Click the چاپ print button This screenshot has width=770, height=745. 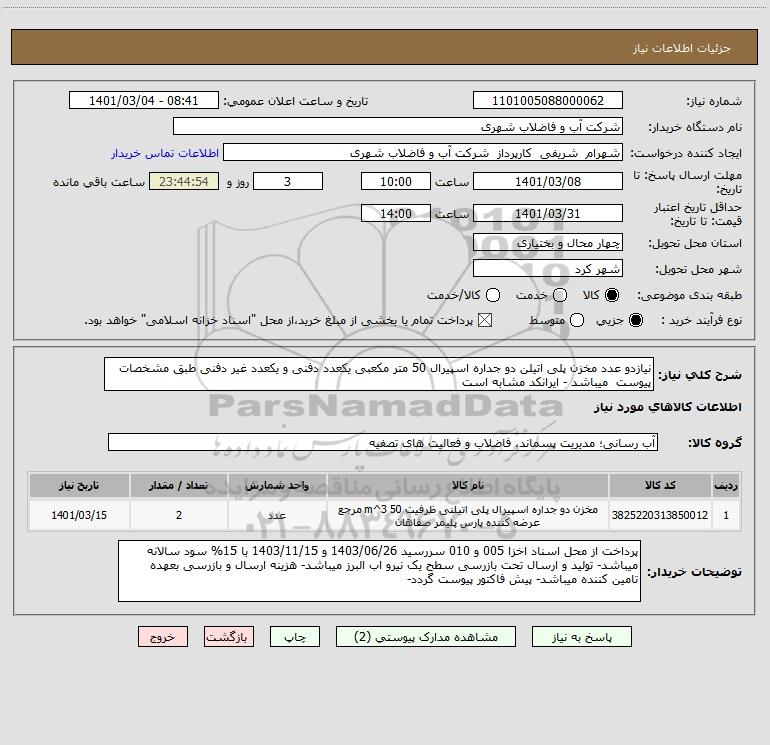pyautogui.click(x=295, y=636)
